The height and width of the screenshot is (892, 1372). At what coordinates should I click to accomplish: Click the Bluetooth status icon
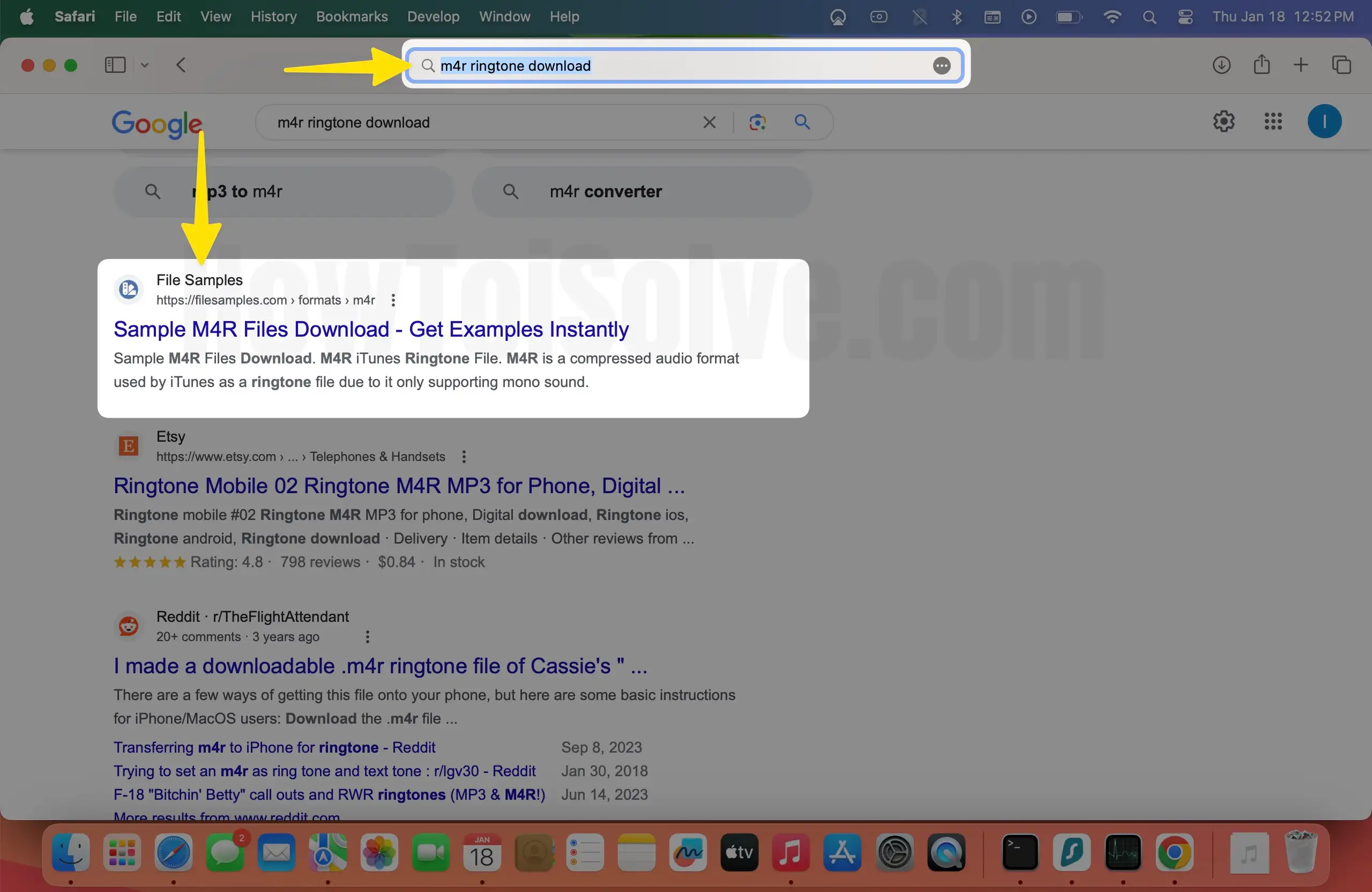click(x=957, y=17)
